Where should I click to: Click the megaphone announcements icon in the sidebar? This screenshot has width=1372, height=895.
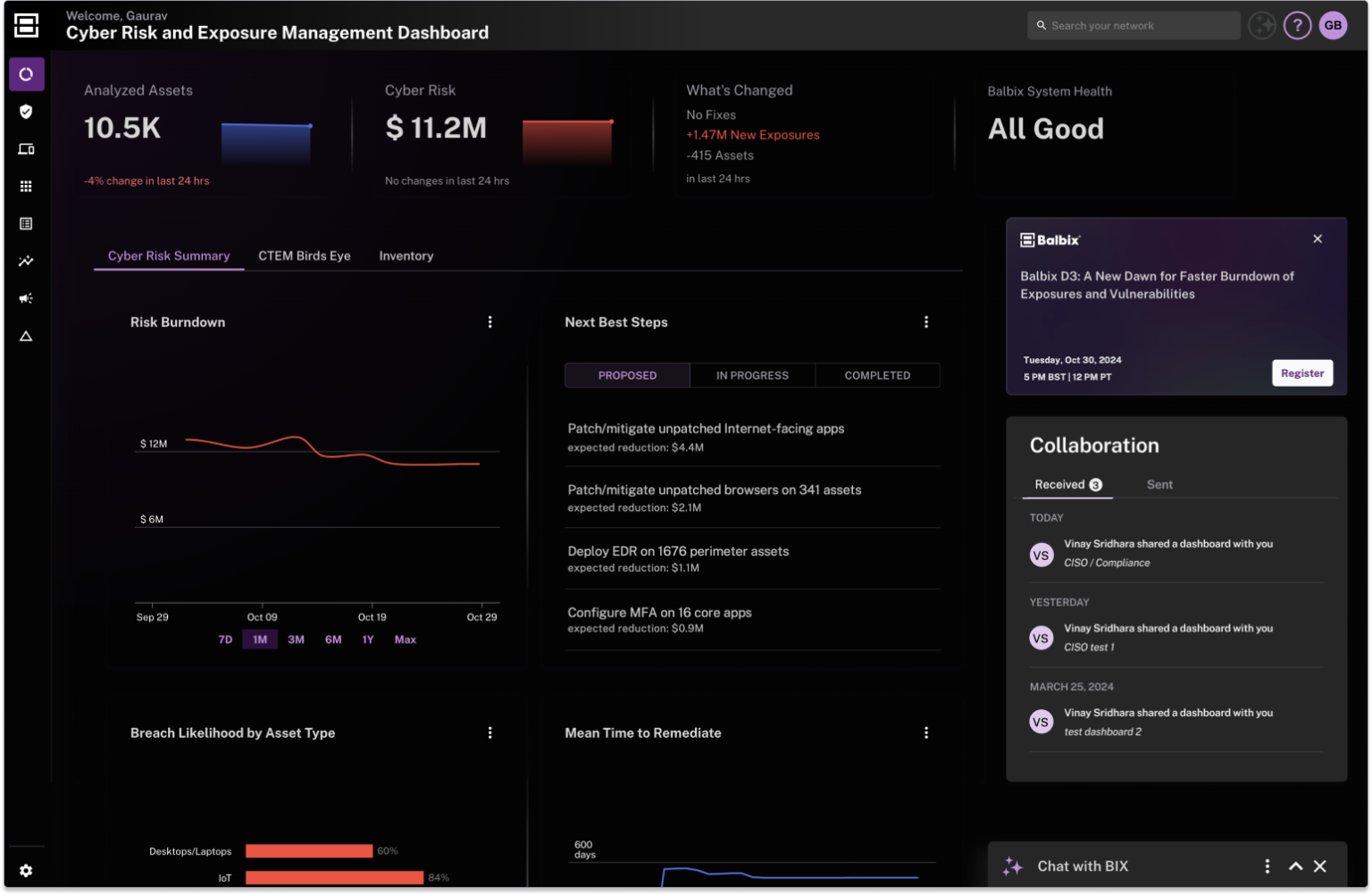pyautogui.click(x=26, y=298)
